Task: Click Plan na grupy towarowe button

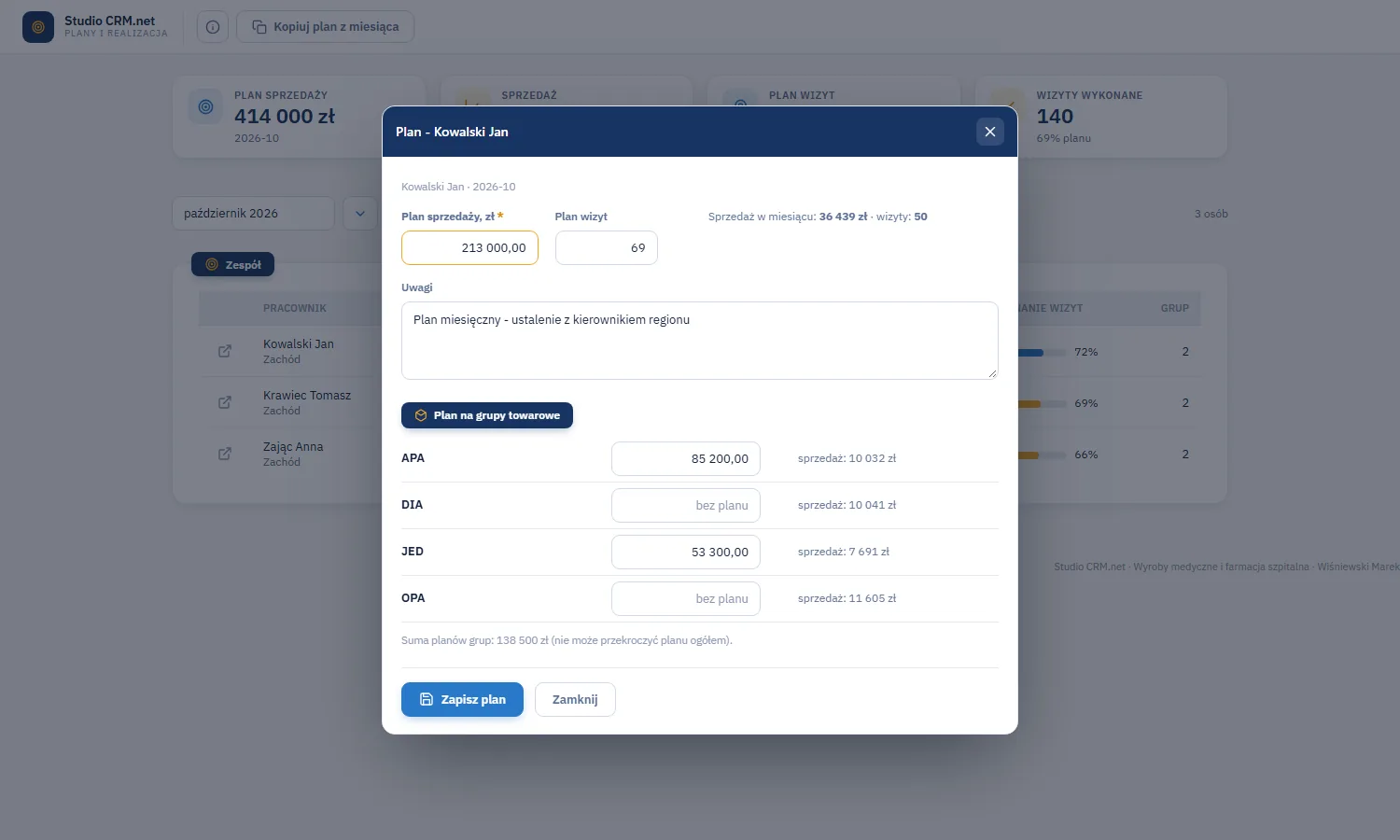Action: click(x=487, y=415)
